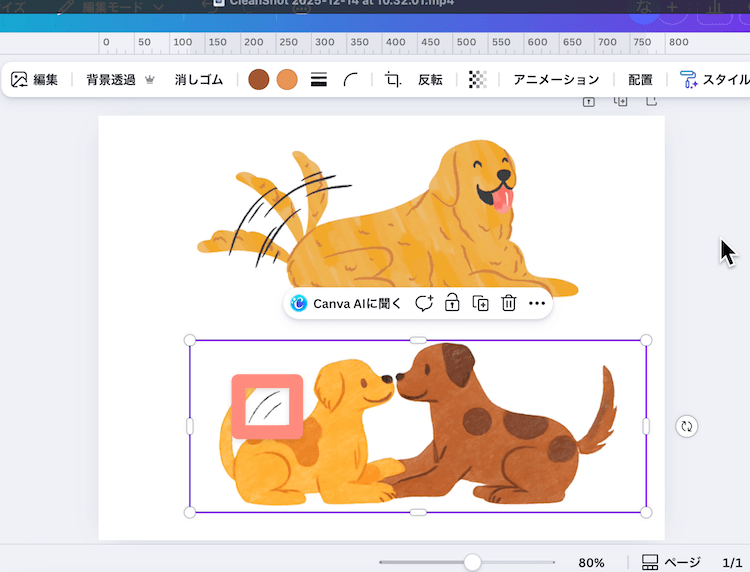Open スタイル style paint roller tool
This screenshot has width=750, height=572.
tap(715, 79)
